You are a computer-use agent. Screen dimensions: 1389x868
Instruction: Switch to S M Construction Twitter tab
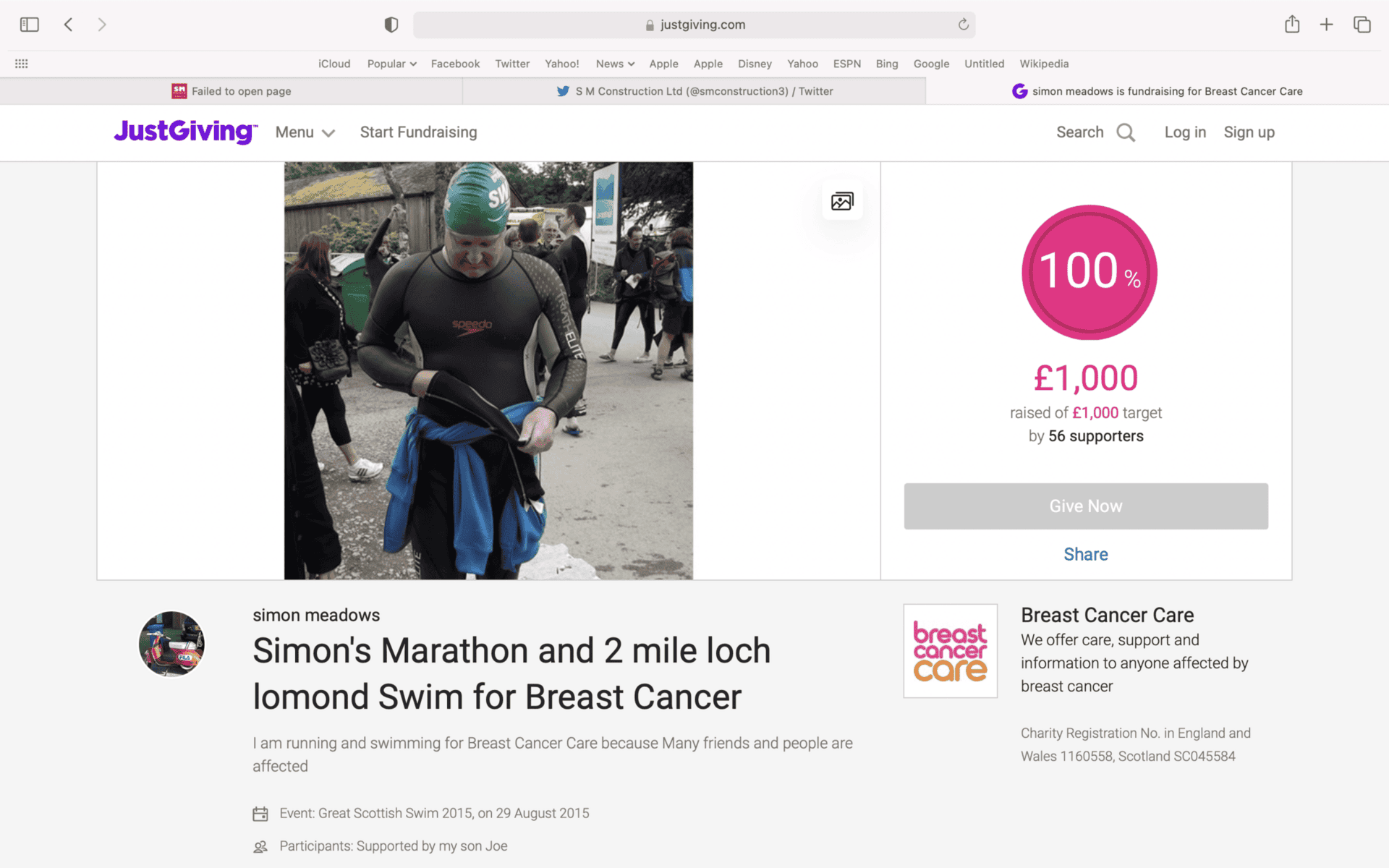[694, 91]
